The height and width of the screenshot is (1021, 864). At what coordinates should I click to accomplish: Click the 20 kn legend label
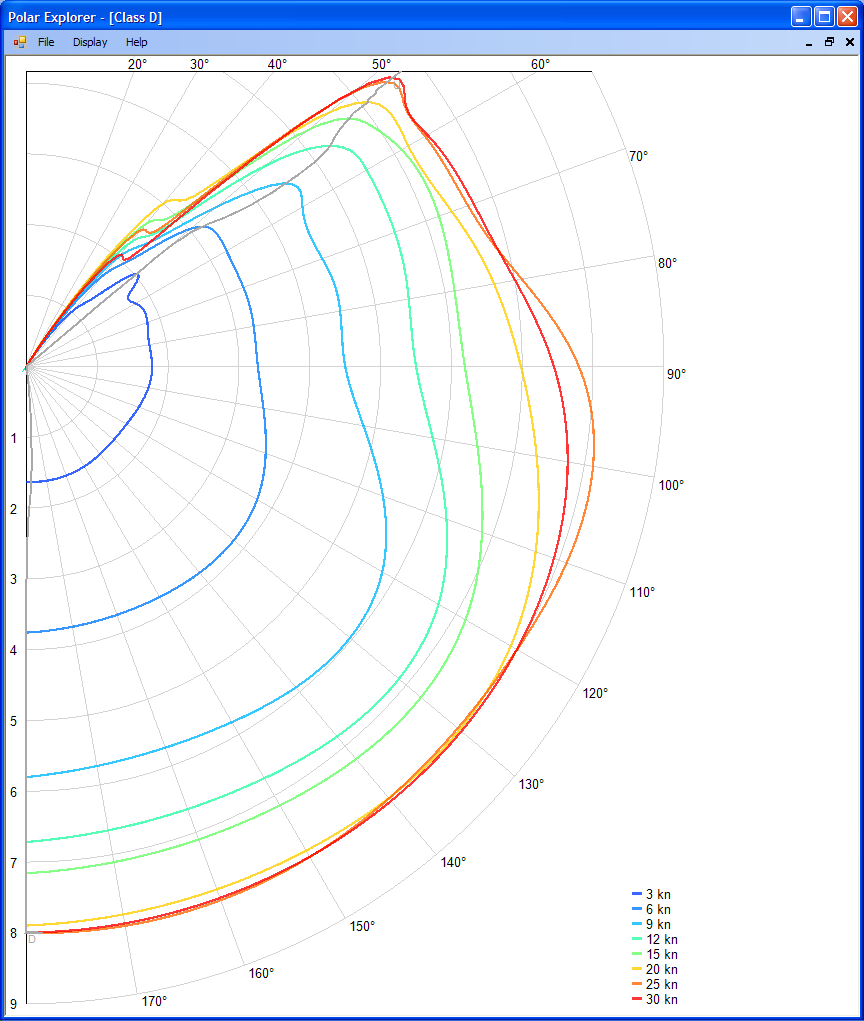point(662,969)
